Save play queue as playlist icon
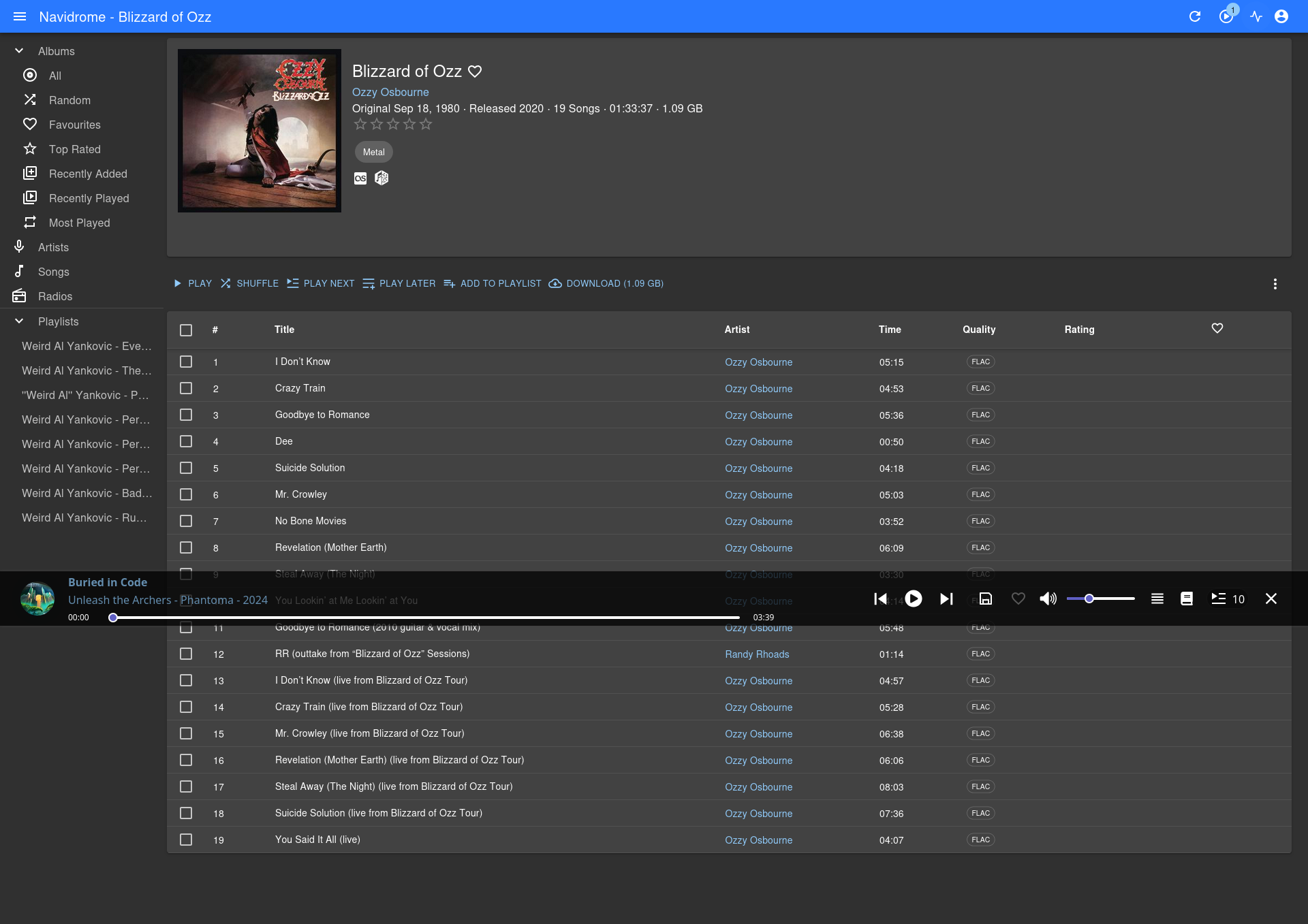 pos(986,599)
